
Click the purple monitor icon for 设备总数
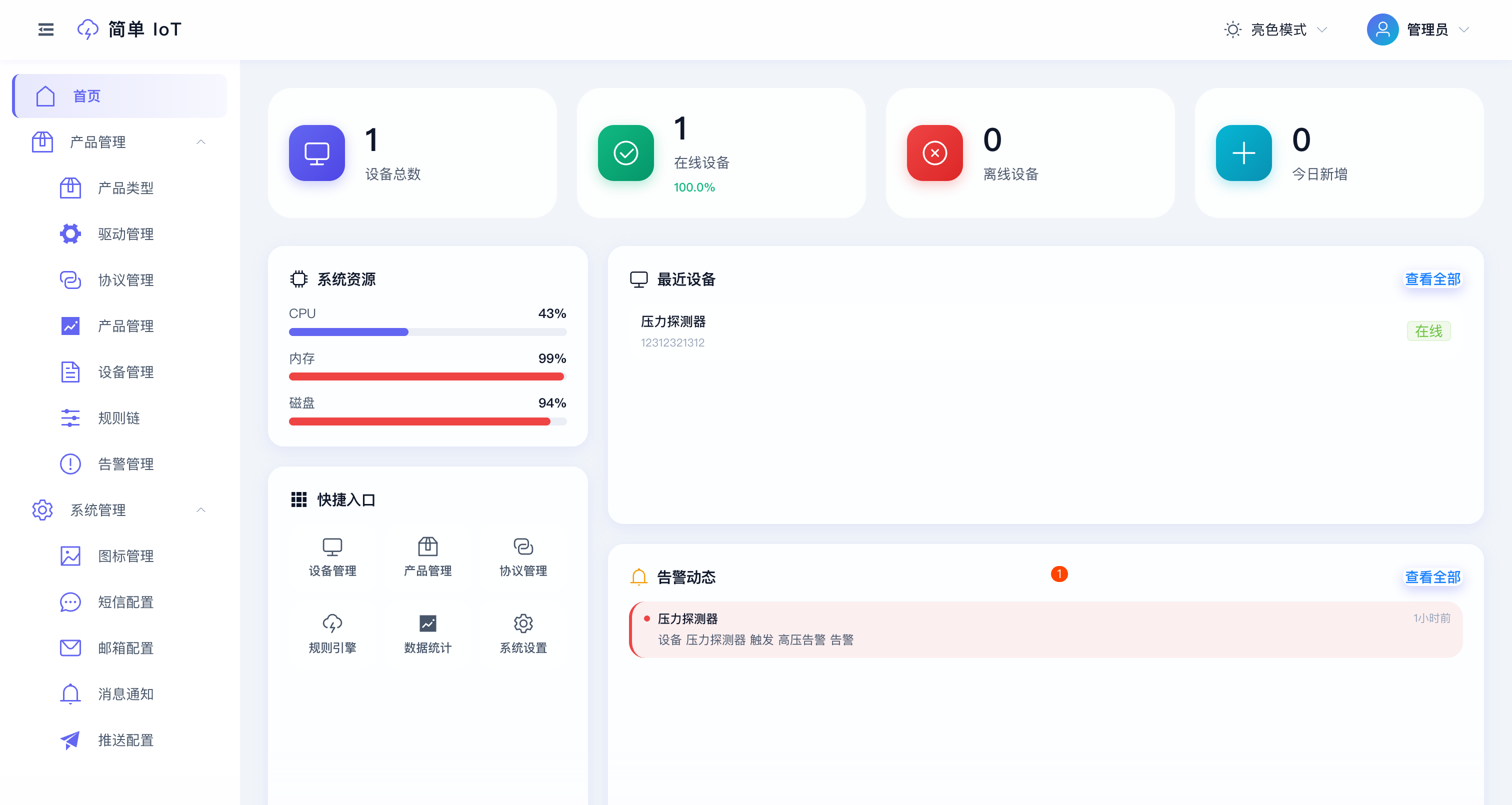317,152
